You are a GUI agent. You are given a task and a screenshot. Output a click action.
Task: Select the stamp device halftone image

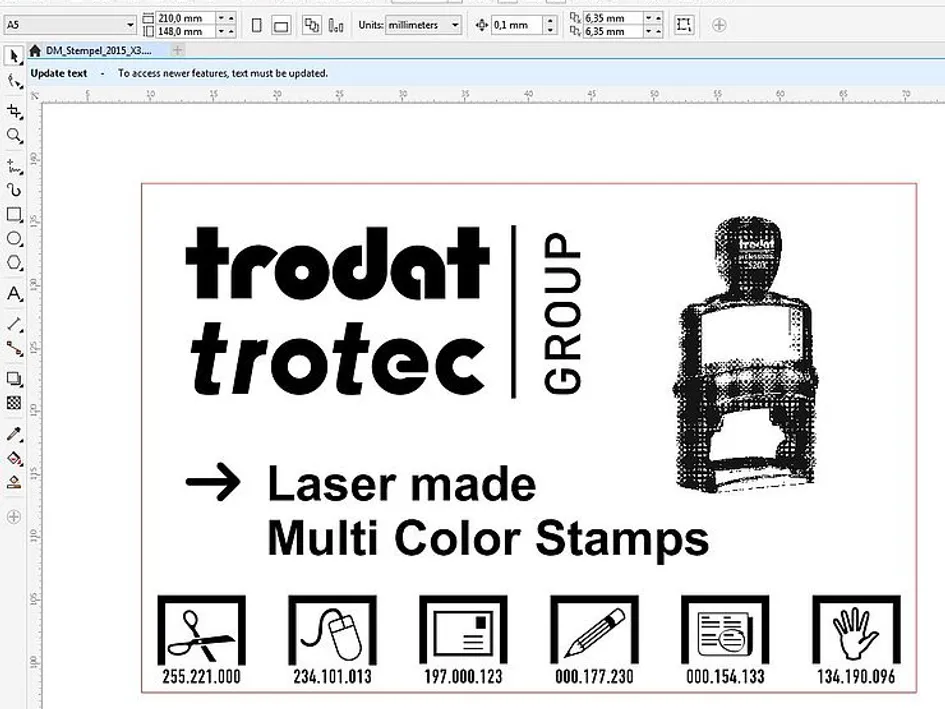pyautogui.click(x=746, y=354)
